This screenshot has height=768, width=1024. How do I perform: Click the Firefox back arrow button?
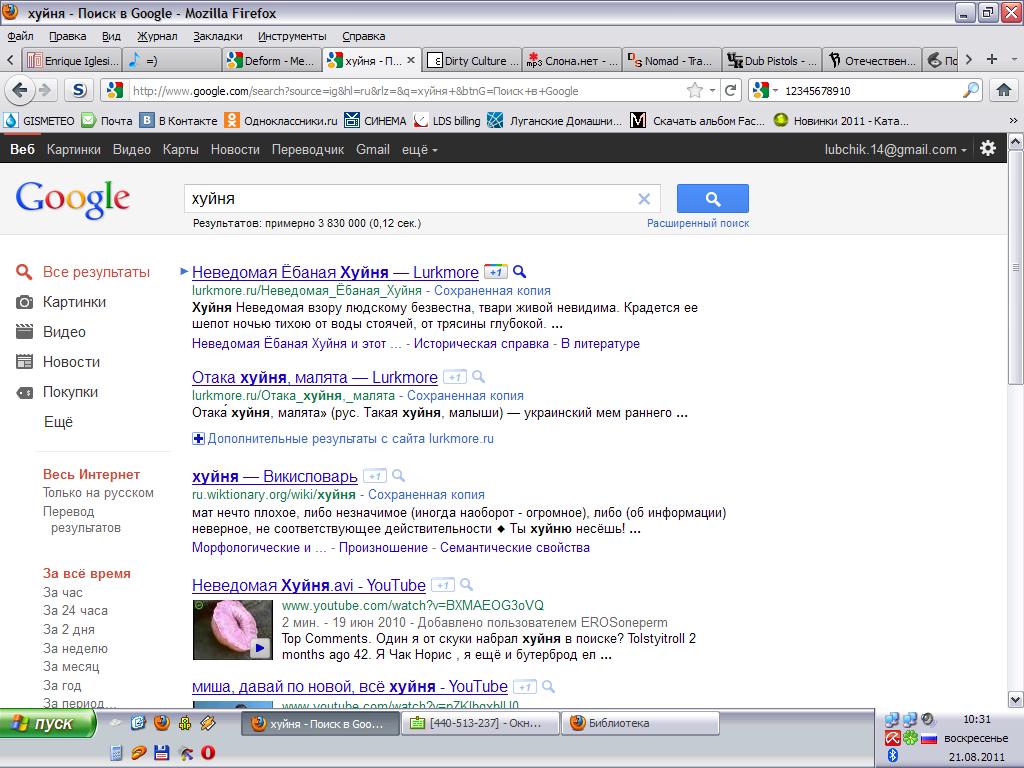(19, 90)
